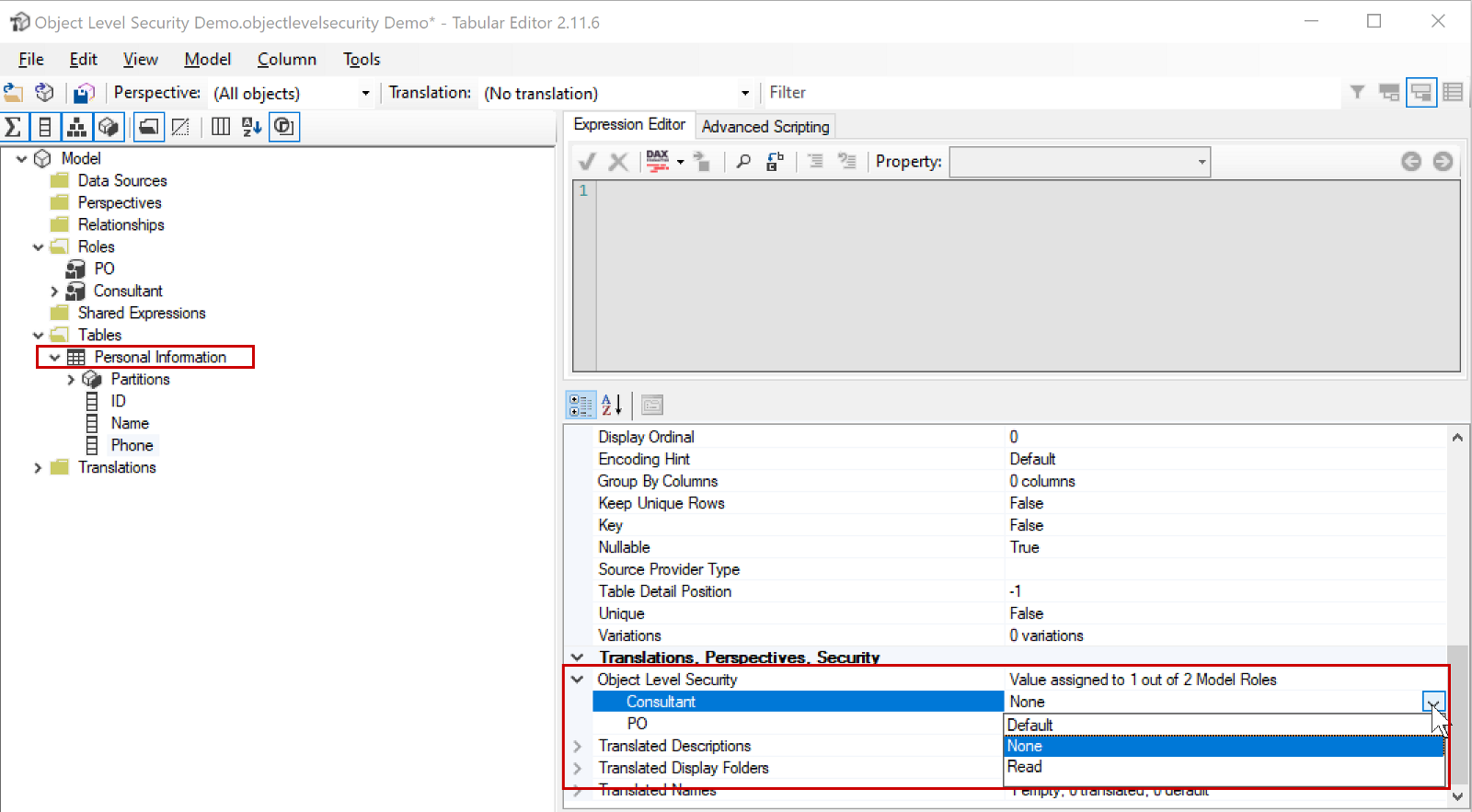Choose None from security dropdown list
The width and height of the screenshot is (1472, 812).
pos(1224,746)
